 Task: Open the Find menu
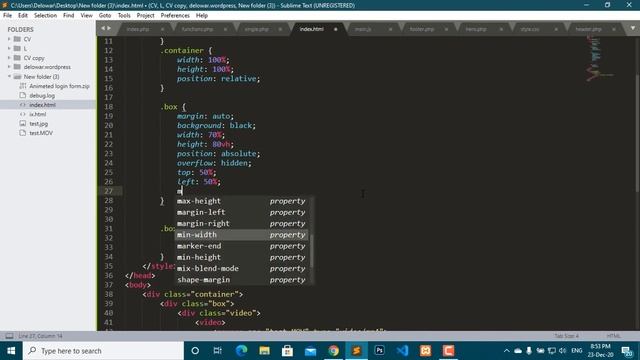pos(69,16)
